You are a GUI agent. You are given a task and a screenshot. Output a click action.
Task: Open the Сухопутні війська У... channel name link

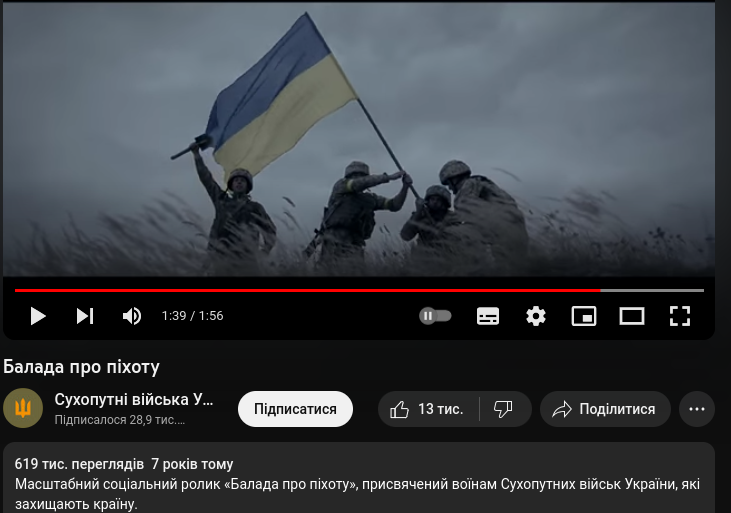[x=134, y=400]
